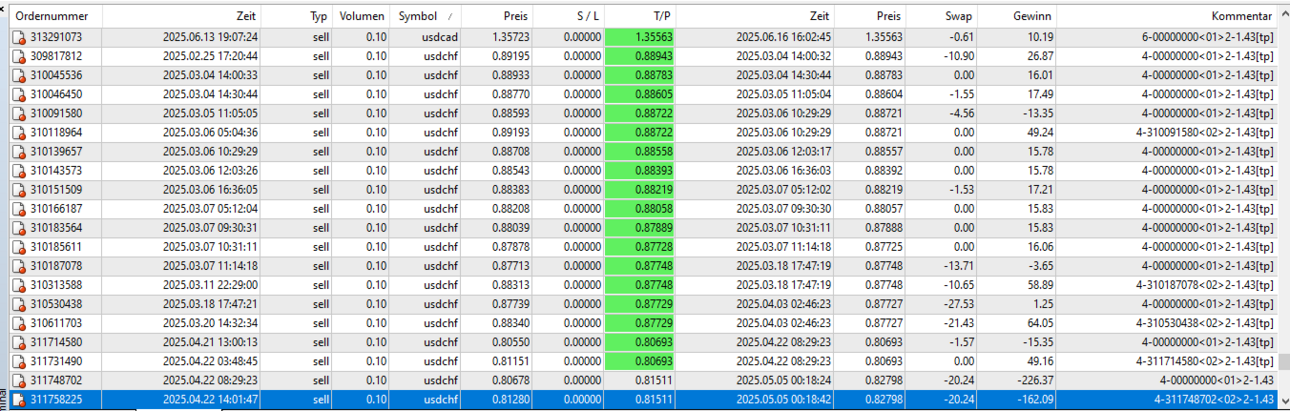The width and height of the screenshot is (1290, 411).
Task: Click the Symbol column header with sort arrow
Action: [x=426, y=17]
